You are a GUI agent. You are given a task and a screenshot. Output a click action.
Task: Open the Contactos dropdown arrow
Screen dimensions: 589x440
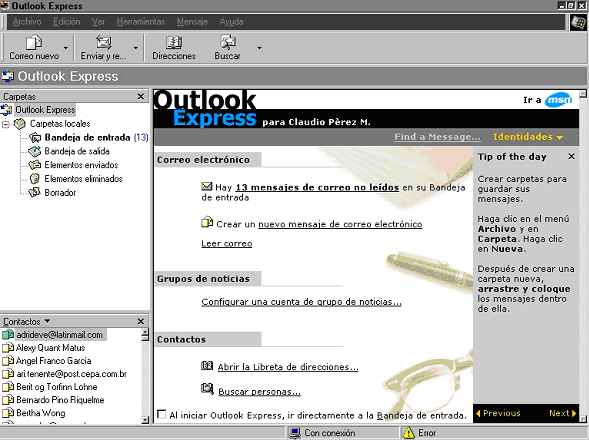click(x=47, y=321)
